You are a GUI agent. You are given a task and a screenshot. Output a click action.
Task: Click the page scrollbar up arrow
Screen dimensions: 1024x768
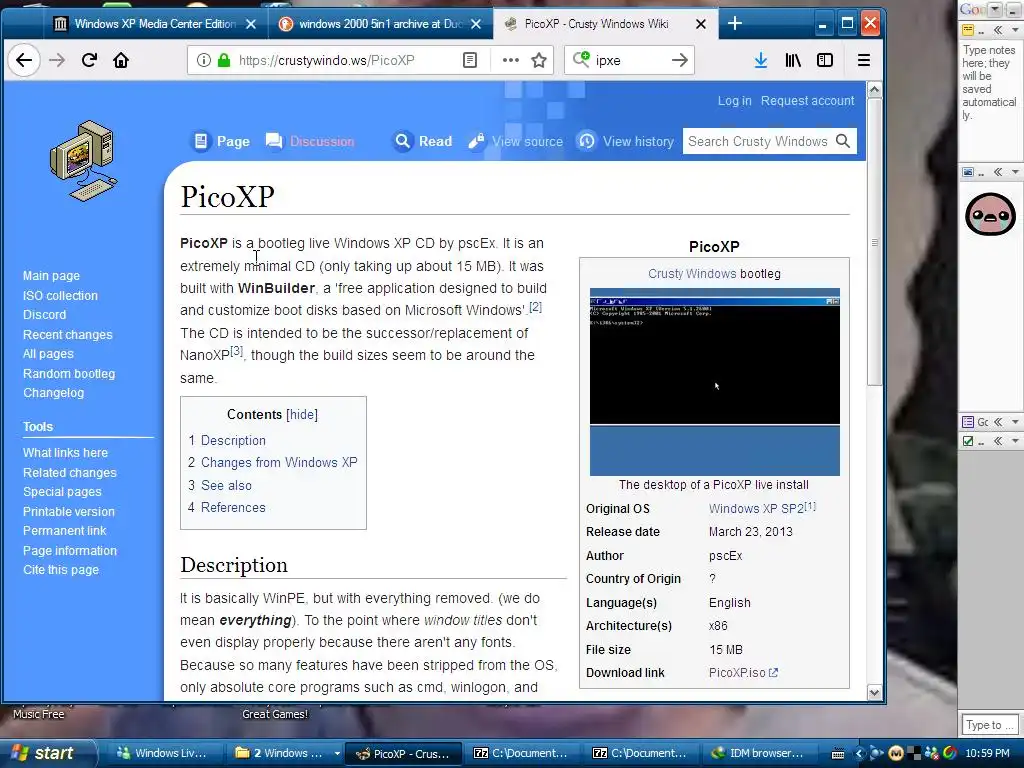pos(874,89)
